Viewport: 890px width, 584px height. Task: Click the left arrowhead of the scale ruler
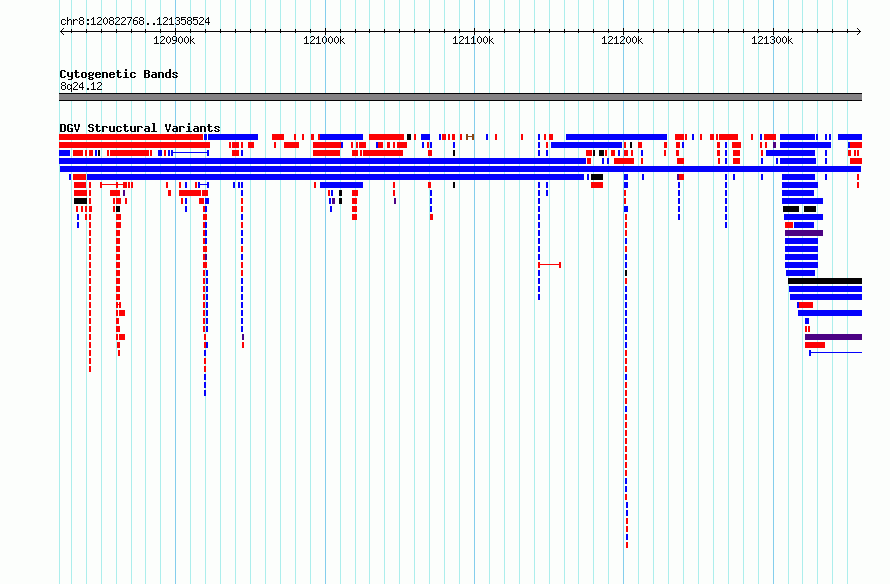[x=62, y=32]
